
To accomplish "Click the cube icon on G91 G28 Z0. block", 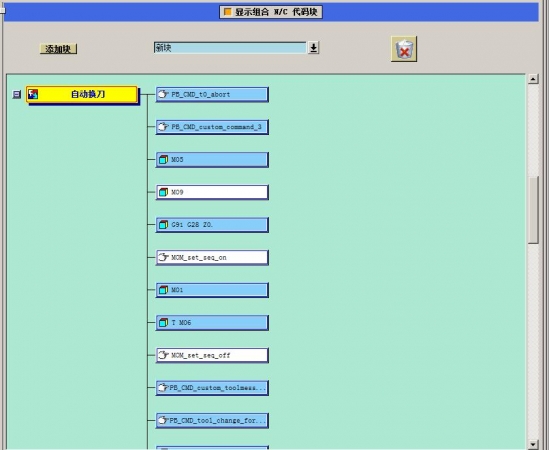I will tap(164, 224).
